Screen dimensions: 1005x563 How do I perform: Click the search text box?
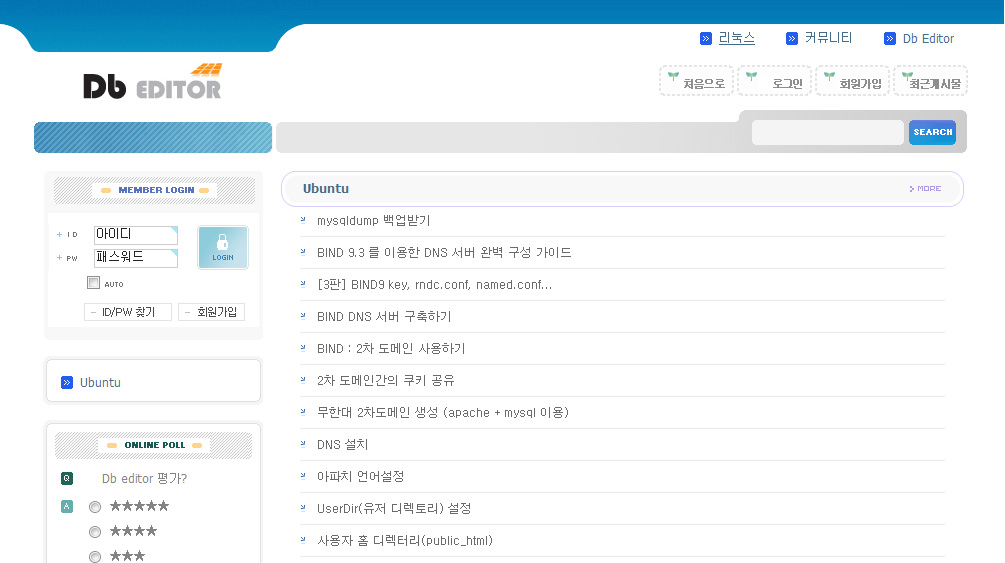(x=827, y=132)
